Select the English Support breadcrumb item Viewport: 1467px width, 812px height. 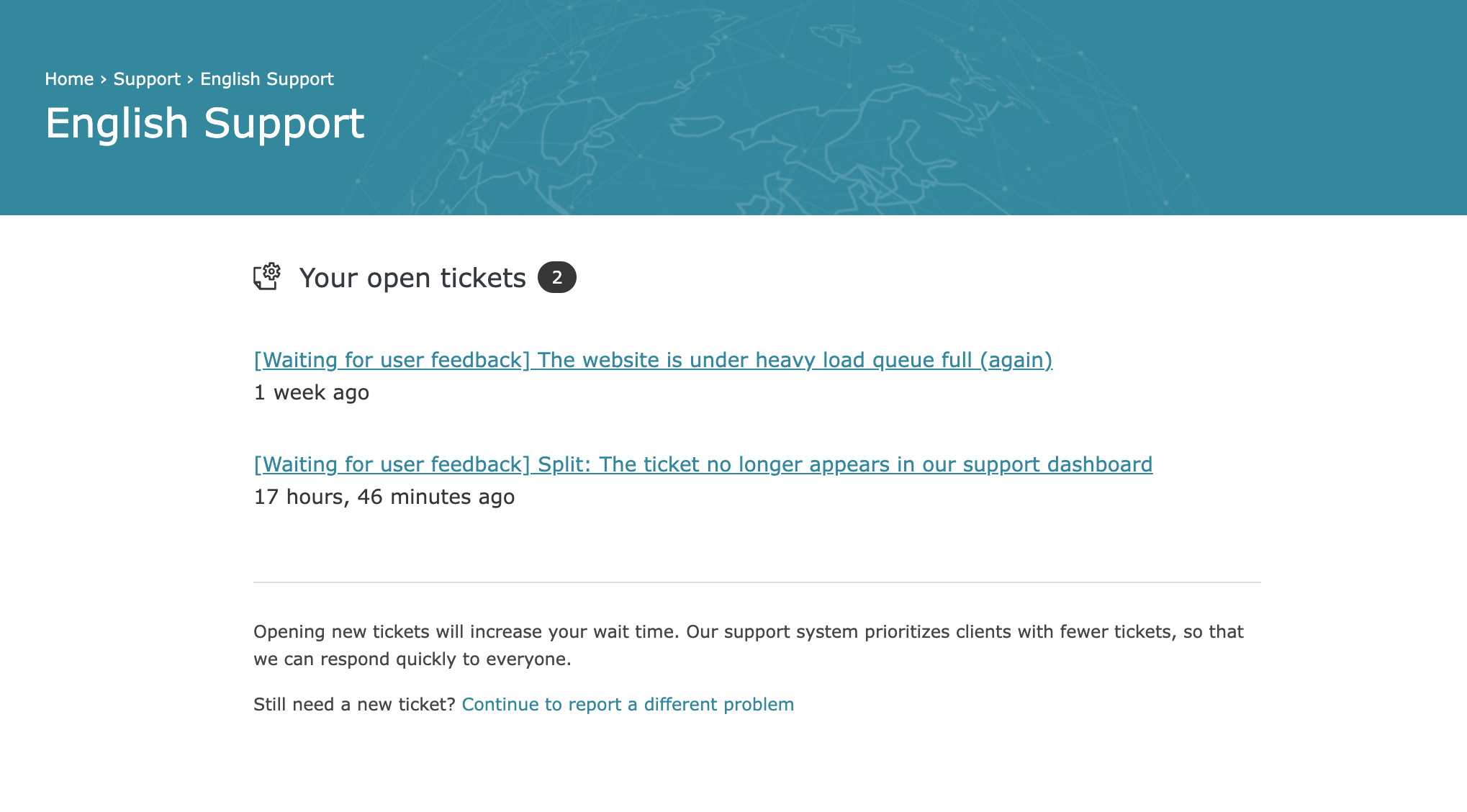pyautogui.click(x=267, y=79)
